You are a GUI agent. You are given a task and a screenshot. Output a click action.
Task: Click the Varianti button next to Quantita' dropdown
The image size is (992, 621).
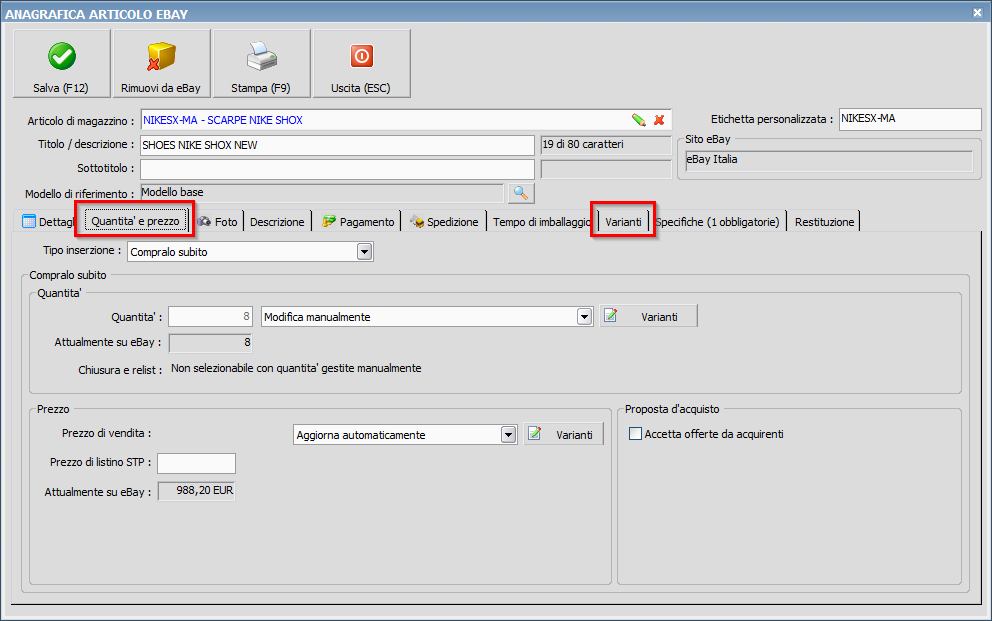click(648, 316)
